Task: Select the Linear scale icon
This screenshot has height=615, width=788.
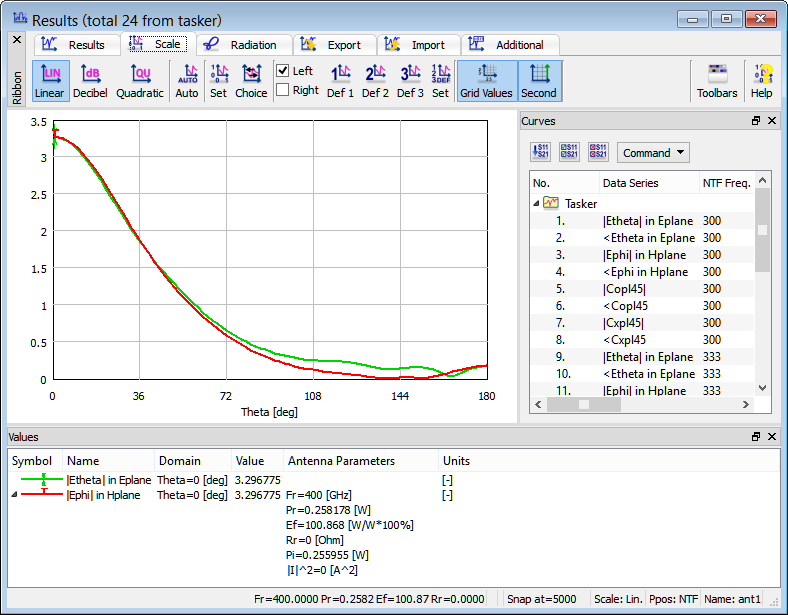Action: coord(49,81)
